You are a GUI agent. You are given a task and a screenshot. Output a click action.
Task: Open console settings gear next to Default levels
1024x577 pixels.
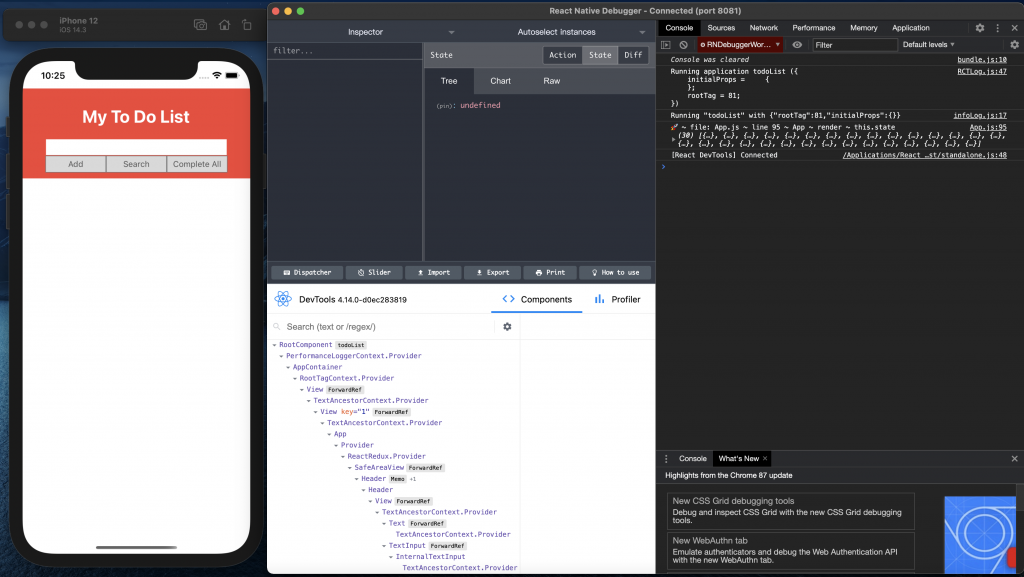click(1014, 45)
